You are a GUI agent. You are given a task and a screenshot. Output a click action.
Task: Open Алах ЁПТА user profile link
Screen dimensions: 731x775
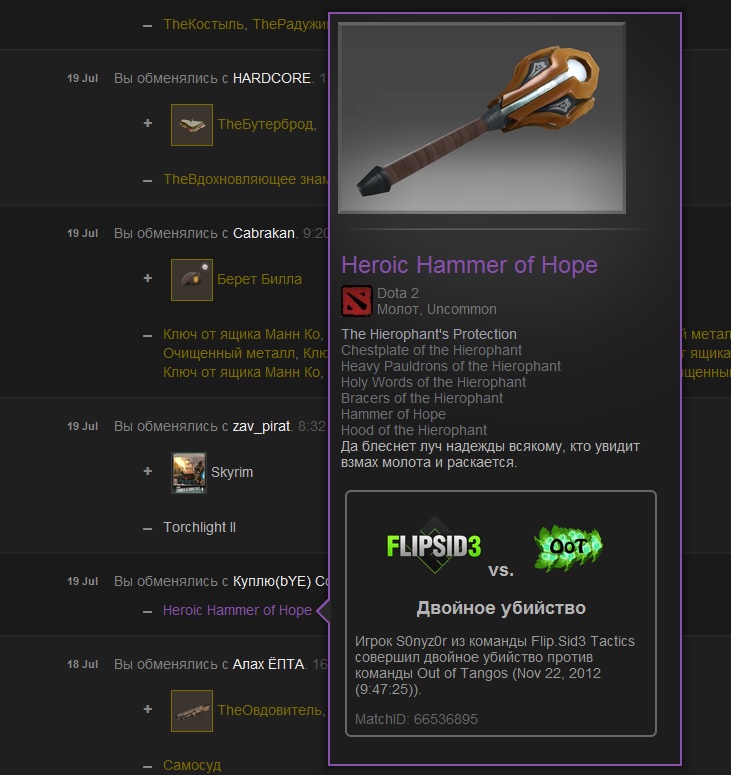point(268,664)
